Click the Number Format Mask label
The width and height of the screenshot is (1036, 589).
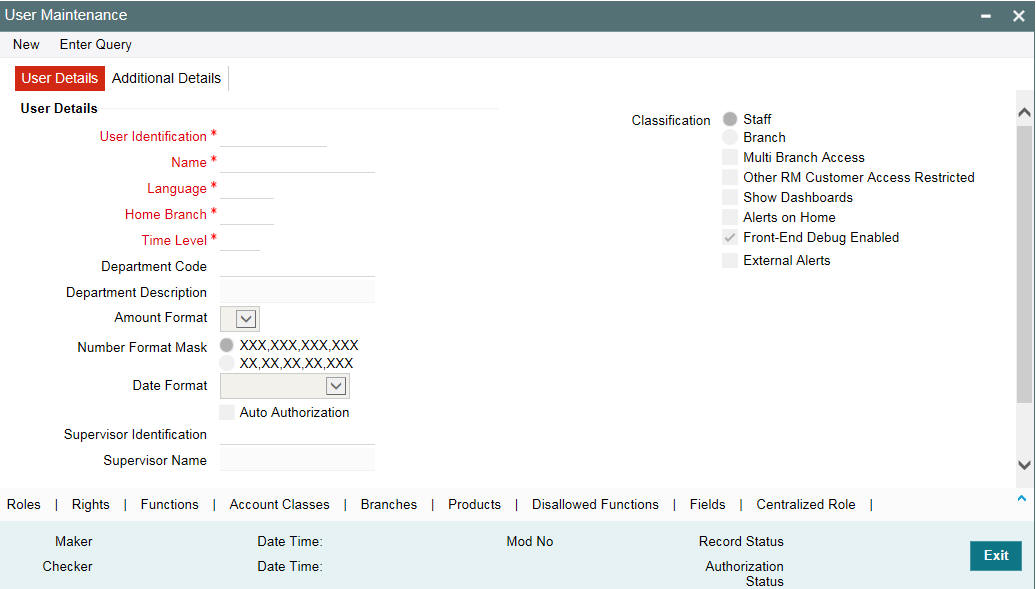[142, 347]
